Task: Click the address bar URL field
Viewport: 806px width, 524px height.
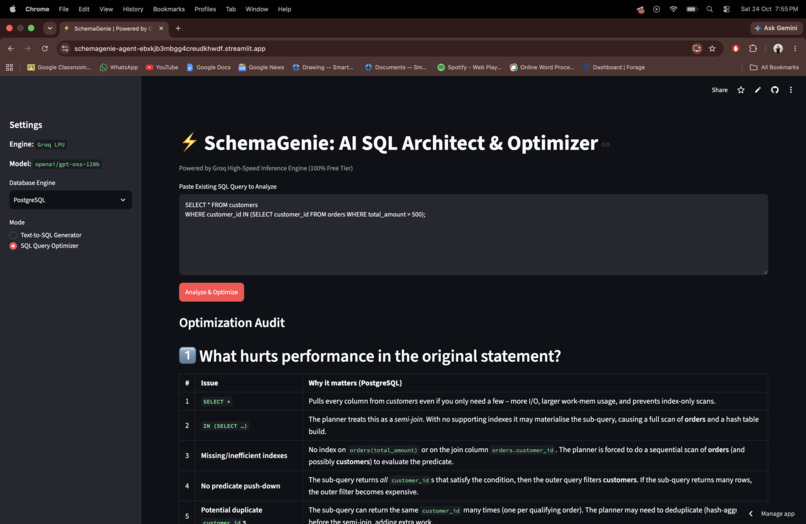Action: pyautogui.click(x=380, y=48)
